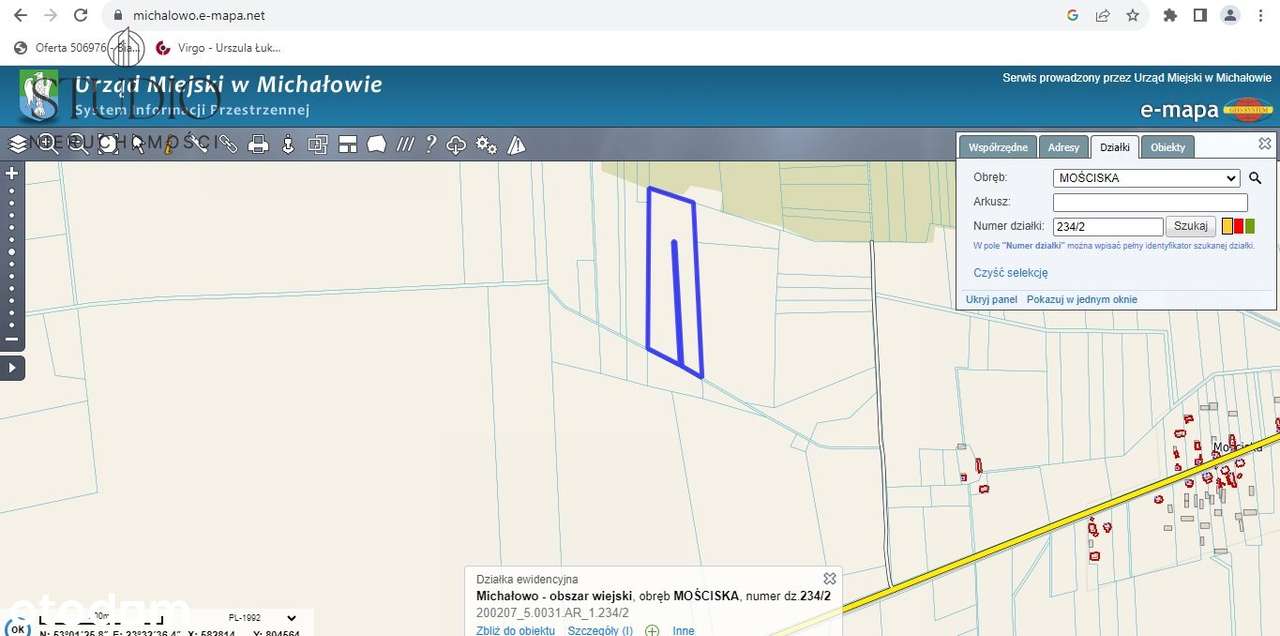The width and height of the screenshot is (1280, 636).
Task: Open the Oferta 506976 bookmark
Action: click(x=79, y=47)
